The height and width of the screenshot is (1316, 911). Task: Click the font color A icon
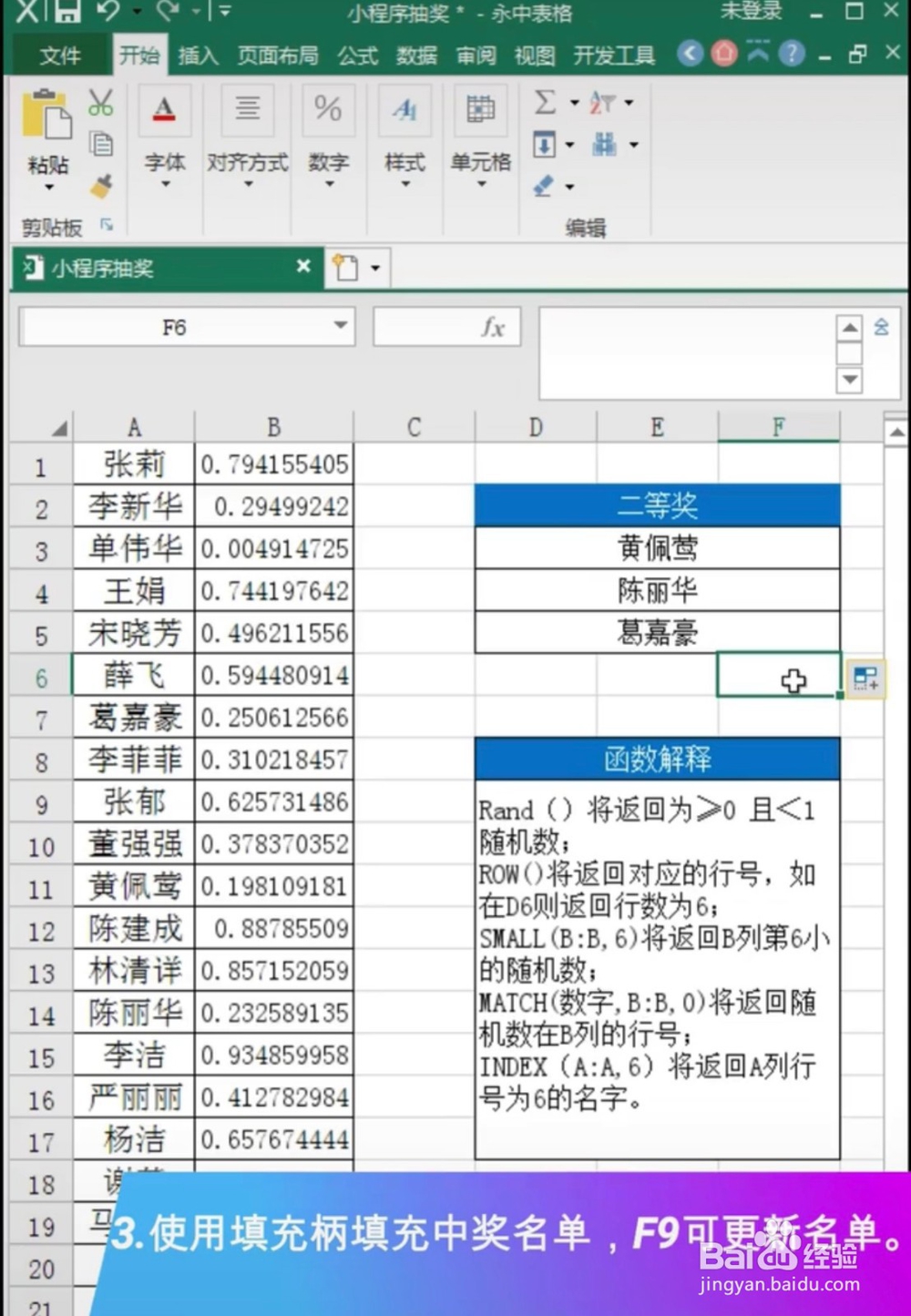click(x=164, y=109)
